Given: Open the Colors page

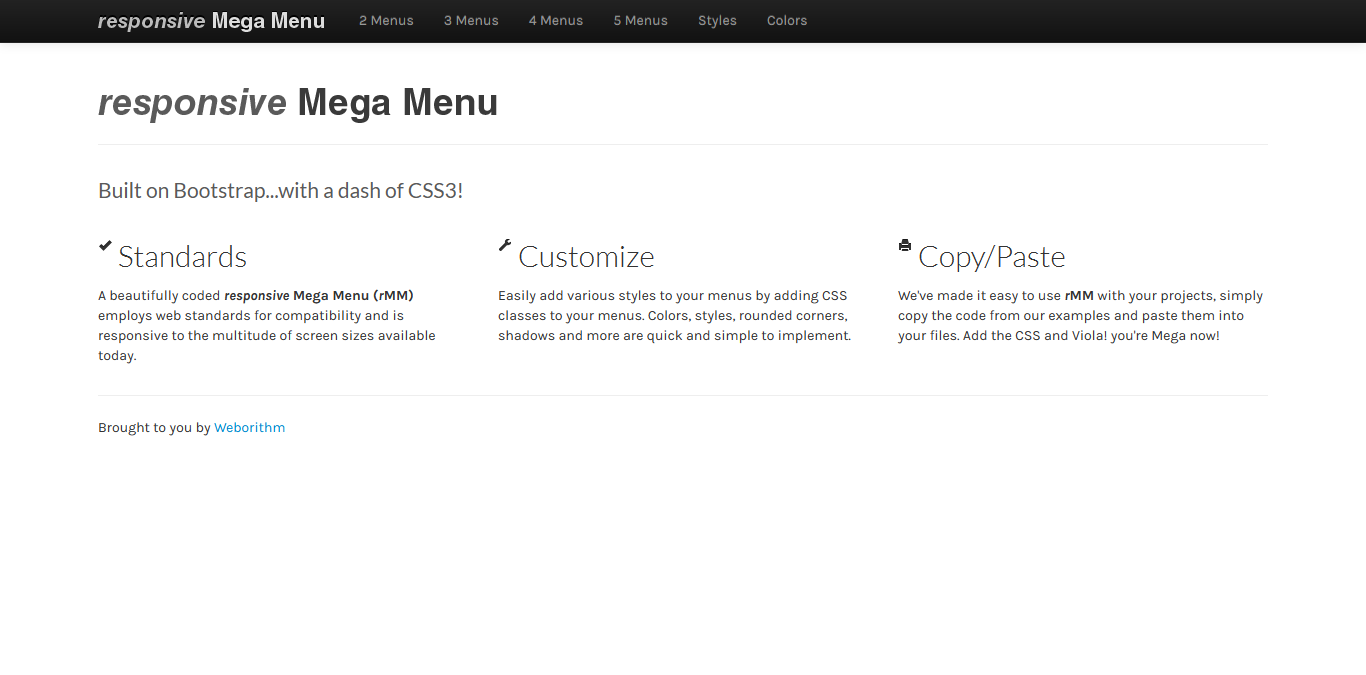Looking at the screenshot, I should pos(787,20).
